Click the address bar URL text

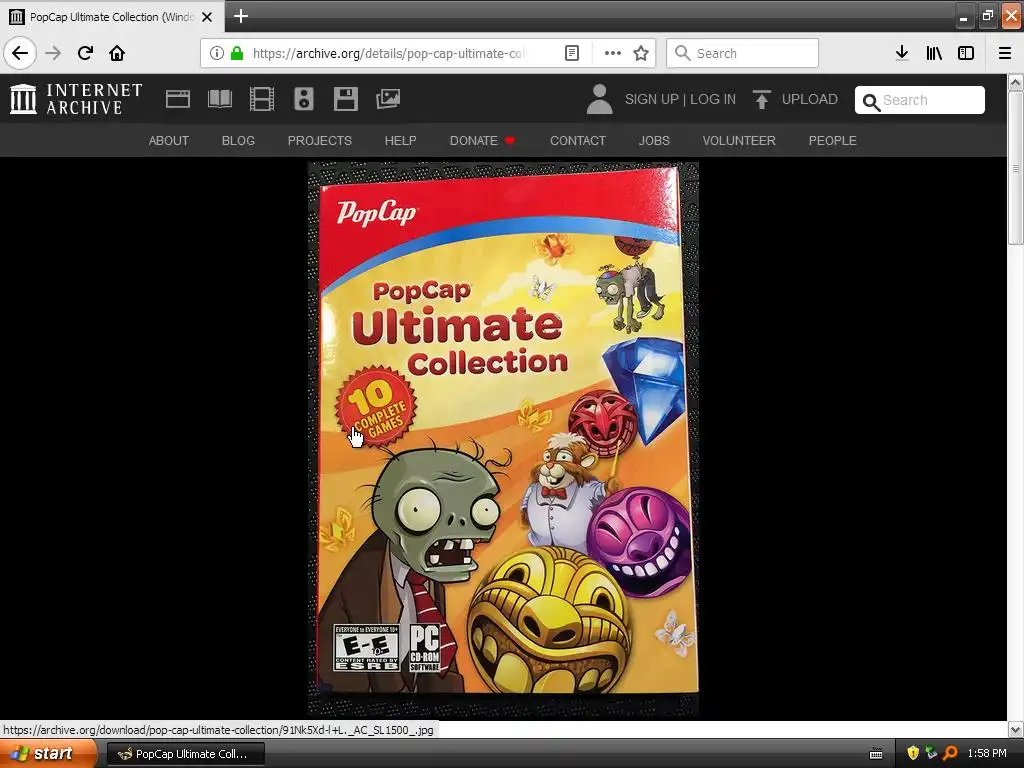pos(388,53)
